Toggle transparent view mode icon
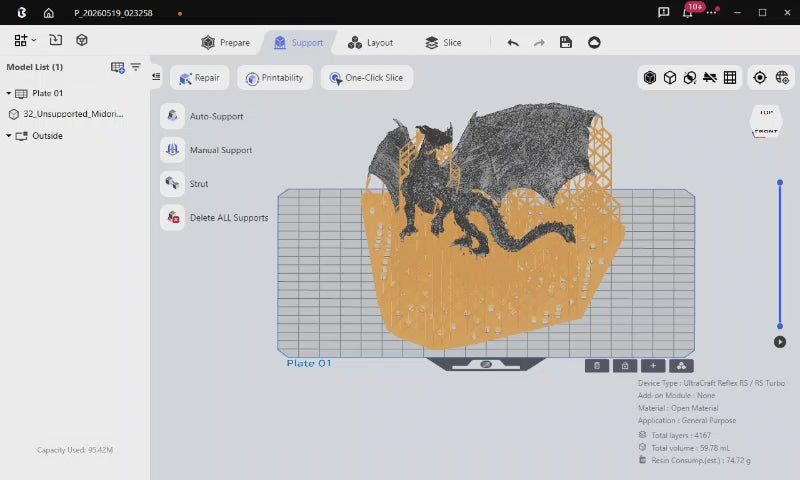The height and width of the screenshot is (480, 800). click(x=690, y=78)
